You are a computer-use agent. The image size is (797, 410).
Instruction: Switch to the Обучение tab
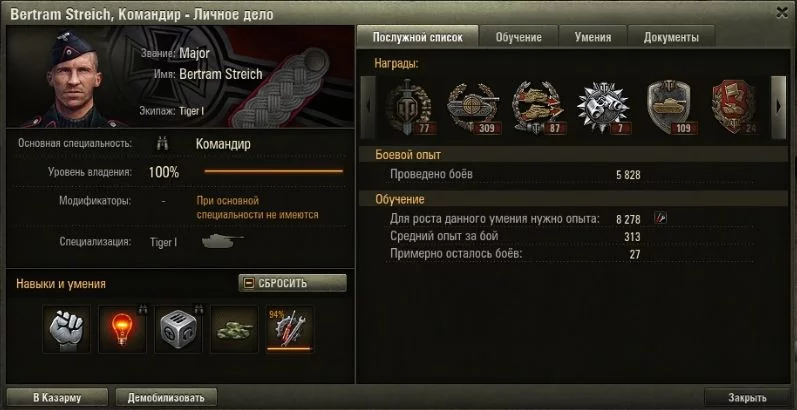click(x=518, y=37)
